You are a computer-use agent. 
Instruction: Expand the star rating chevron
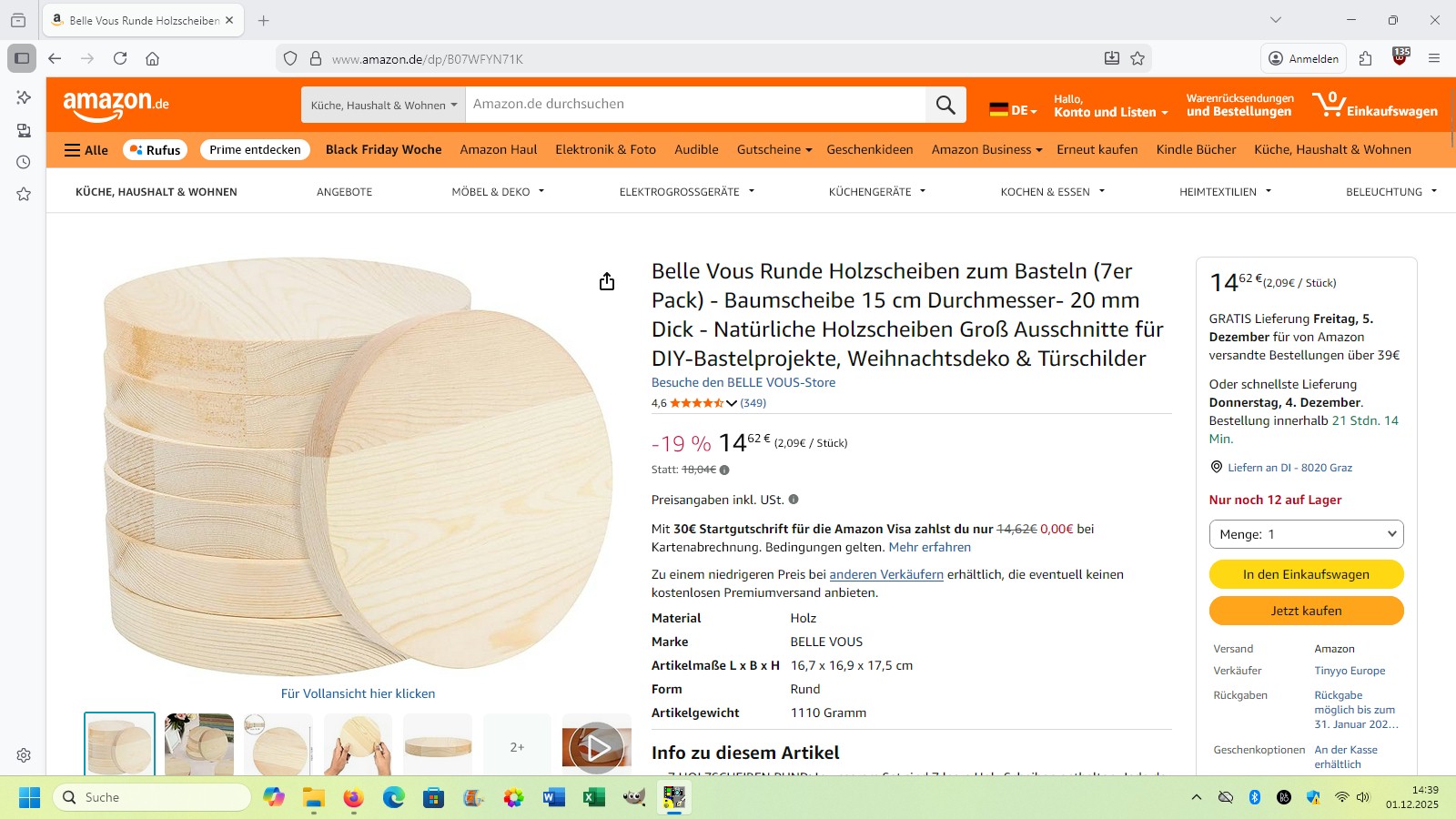pos(732,403)
